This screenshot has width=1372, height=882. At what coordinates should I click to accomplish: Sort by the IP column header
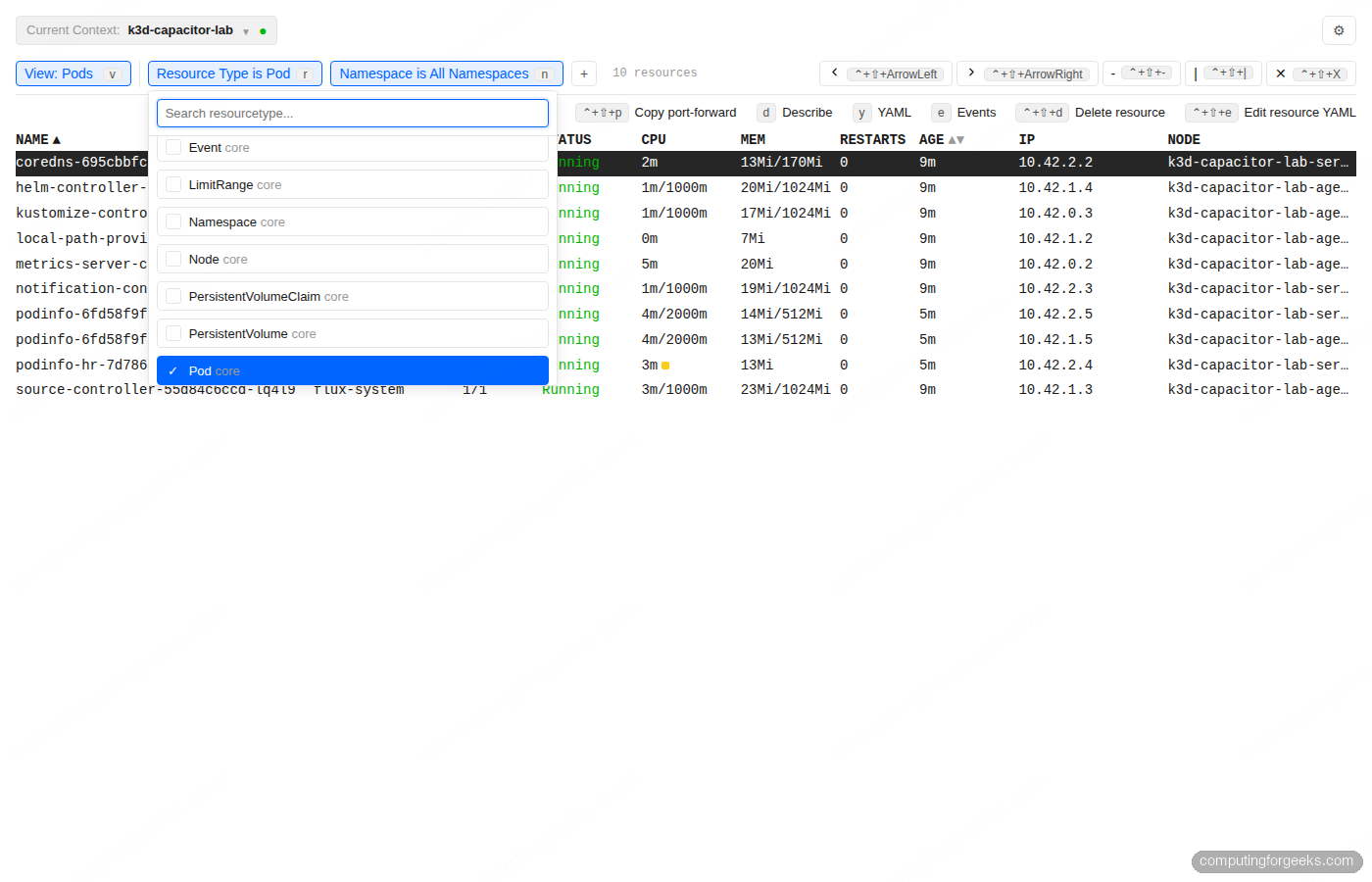pos(1027,140)
